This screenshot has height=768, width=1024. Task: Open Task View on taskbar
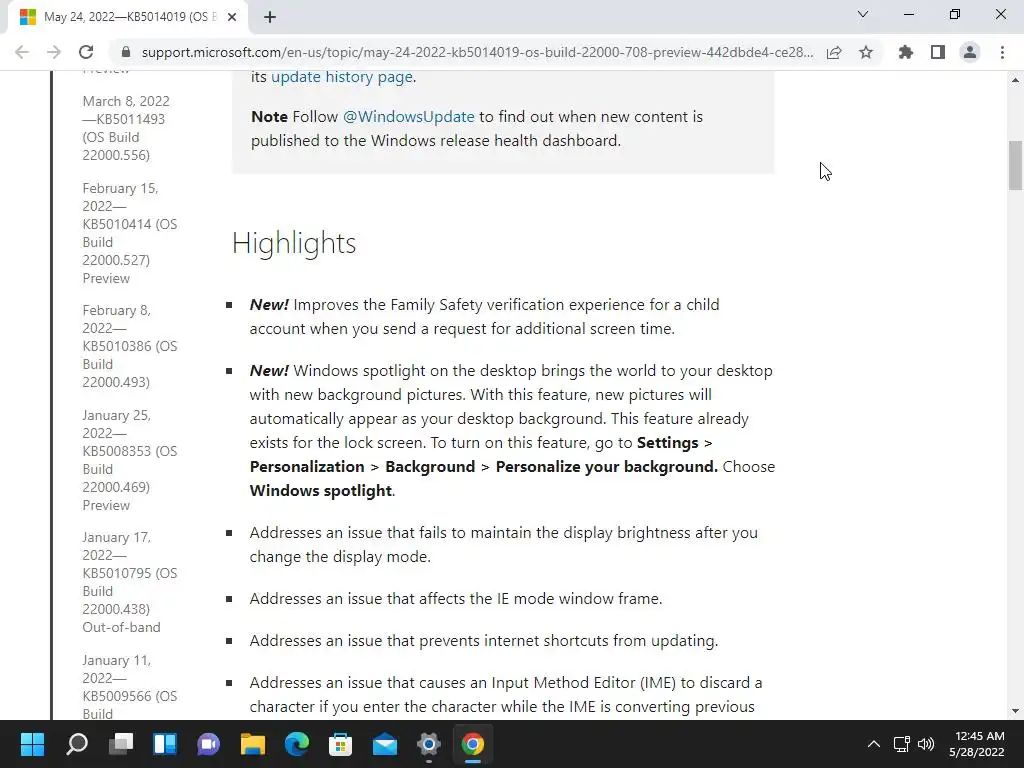(121, 744)
